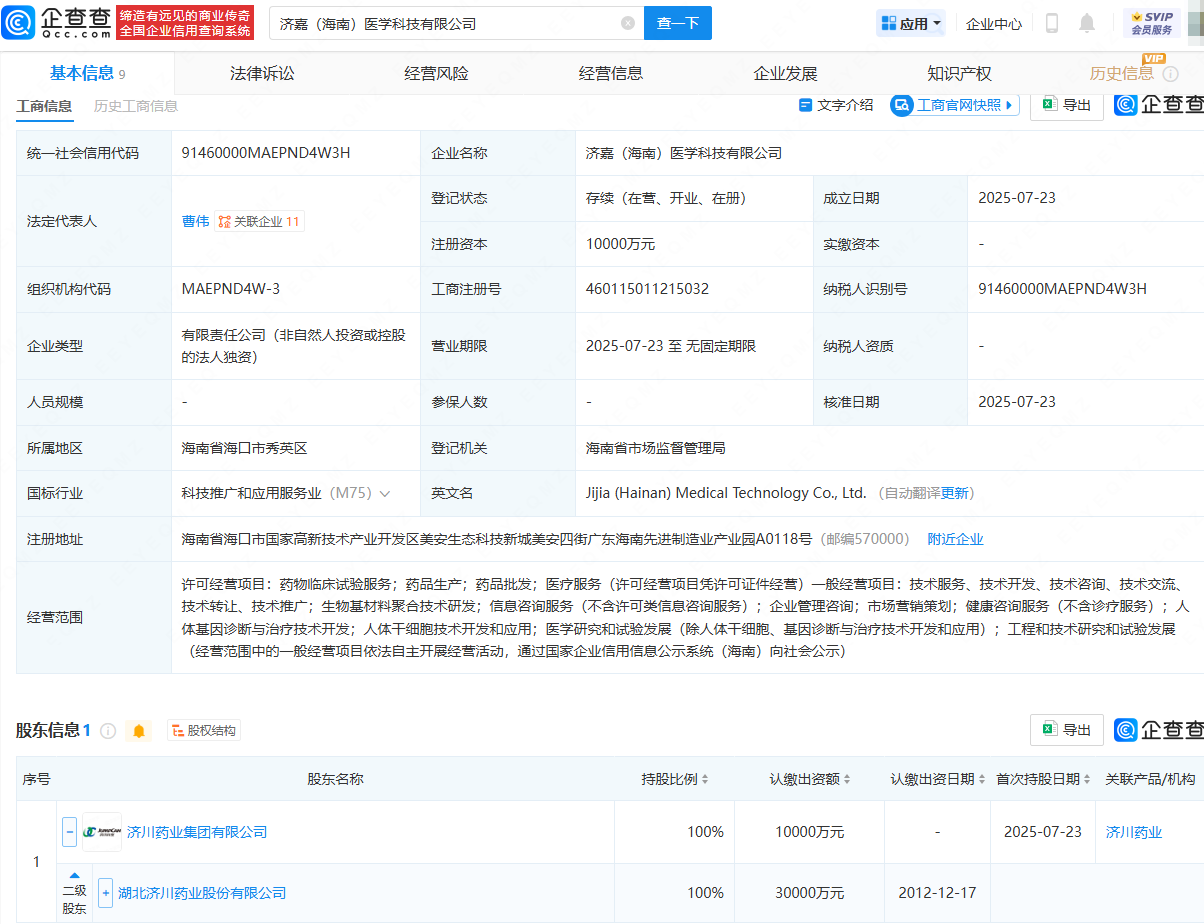Open legal representative 曹伟's profile link
1204x924 pixels.
(196, 221)
